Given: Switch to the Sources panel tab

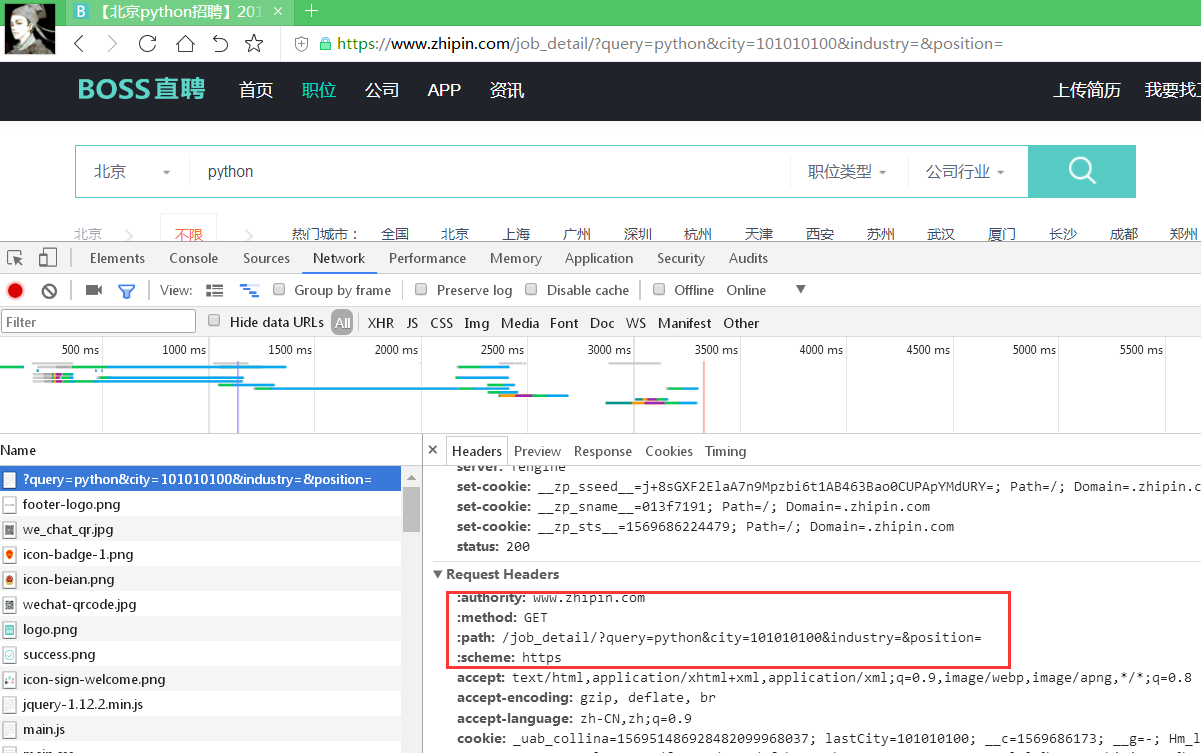Looking at the screenshot, I should (266, 258).
